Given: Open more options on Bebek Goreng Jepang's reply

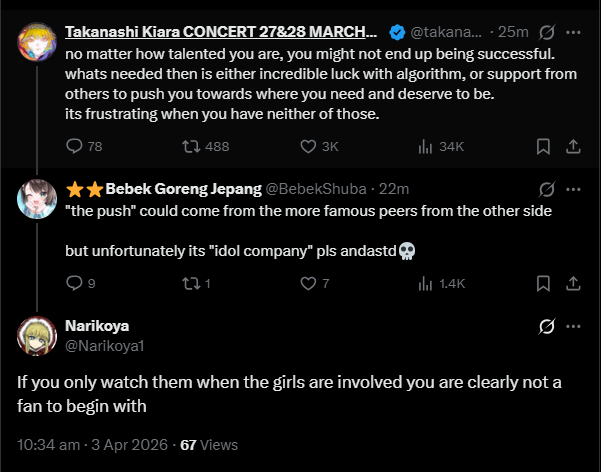Looking at the screenshot, I should pos(573,188).
